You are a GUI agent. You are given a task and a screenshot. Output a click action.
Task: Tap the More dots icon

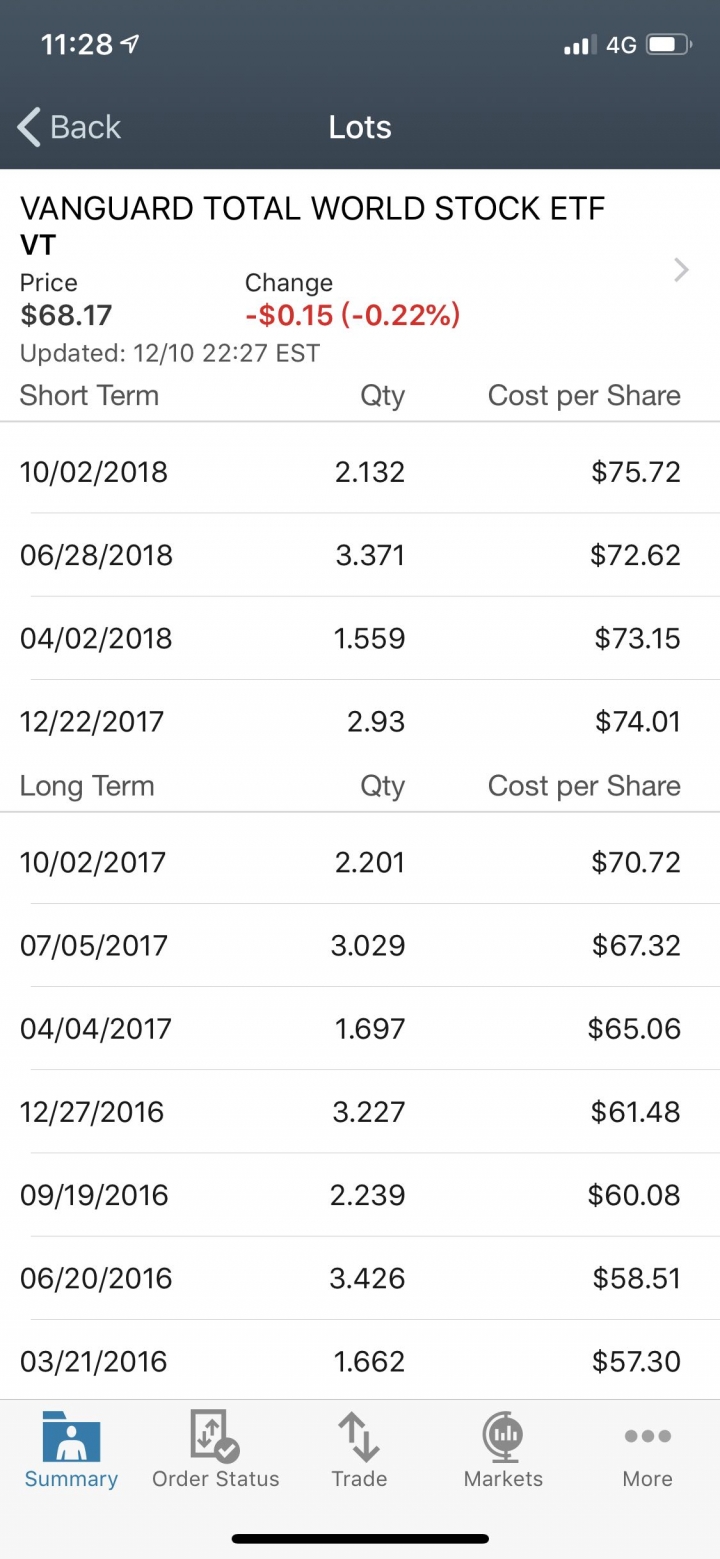[x=647, y=1436]
